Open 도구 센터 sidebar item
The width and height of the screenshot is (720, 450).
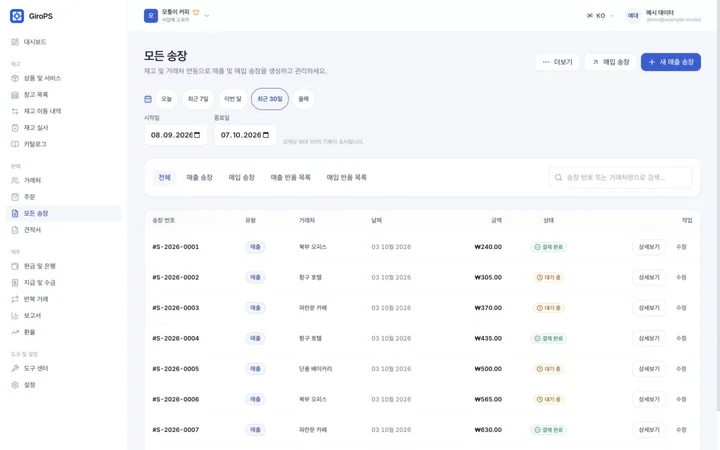(x=64, y=369)
